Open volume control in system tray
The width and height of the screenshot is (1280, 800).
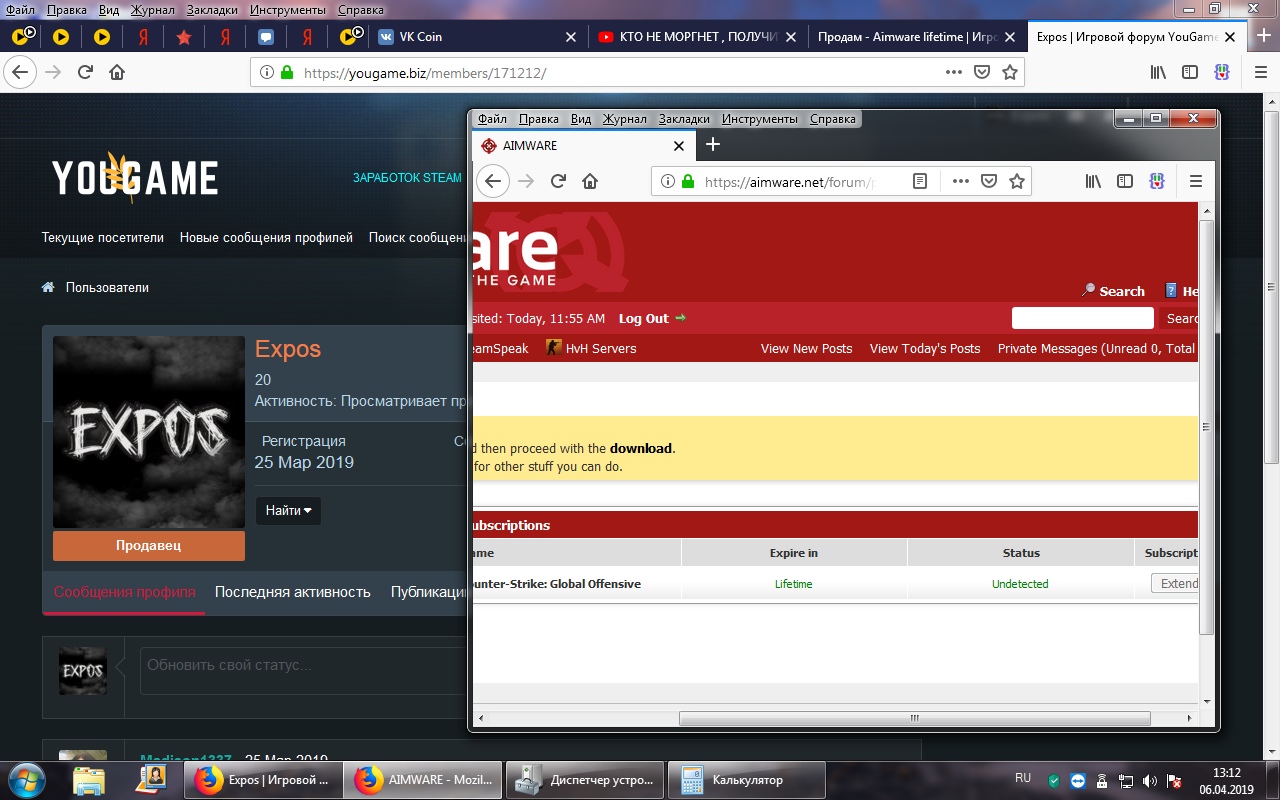click(1150, 780)
